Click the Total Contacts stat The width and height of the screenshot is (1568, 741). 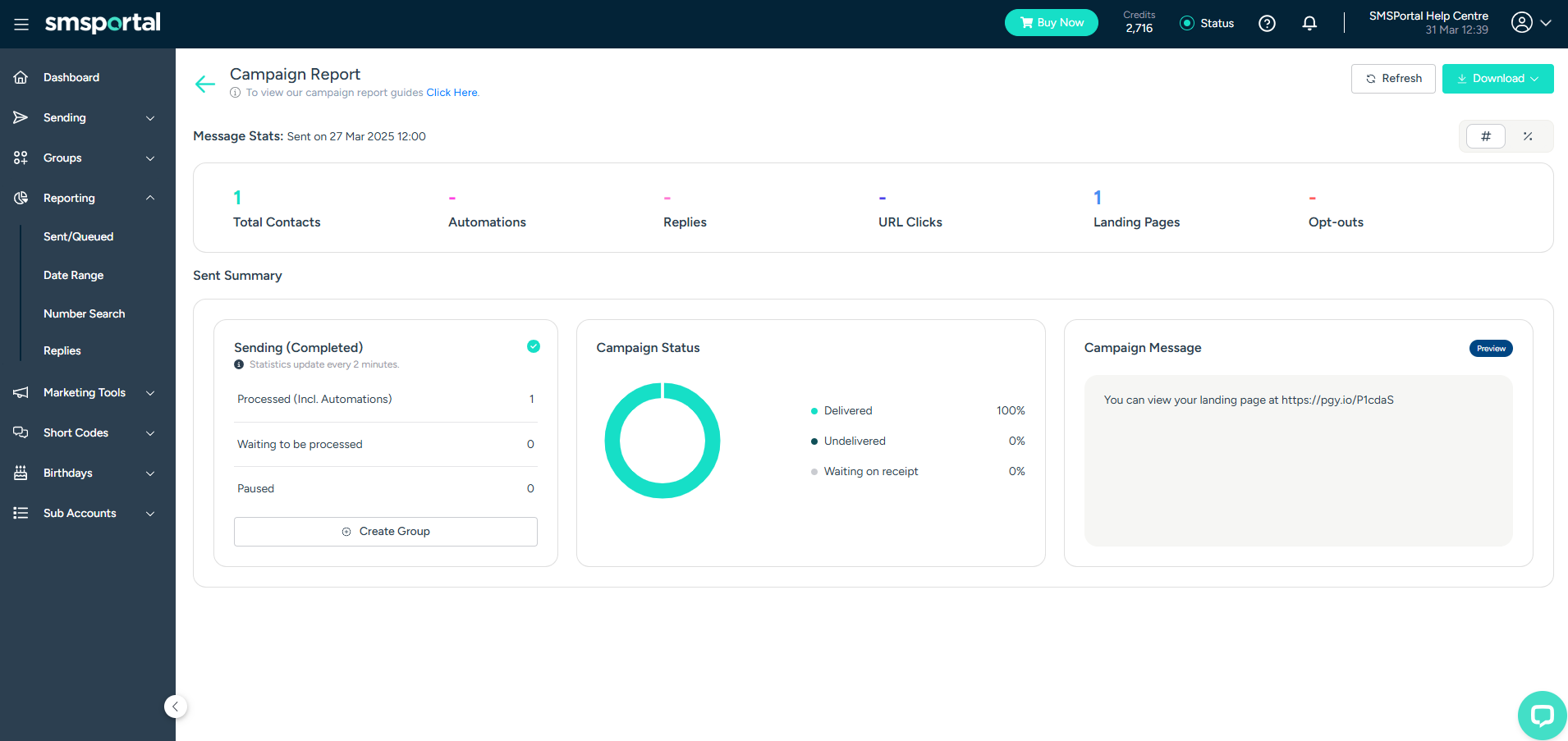tap(277, 208)
